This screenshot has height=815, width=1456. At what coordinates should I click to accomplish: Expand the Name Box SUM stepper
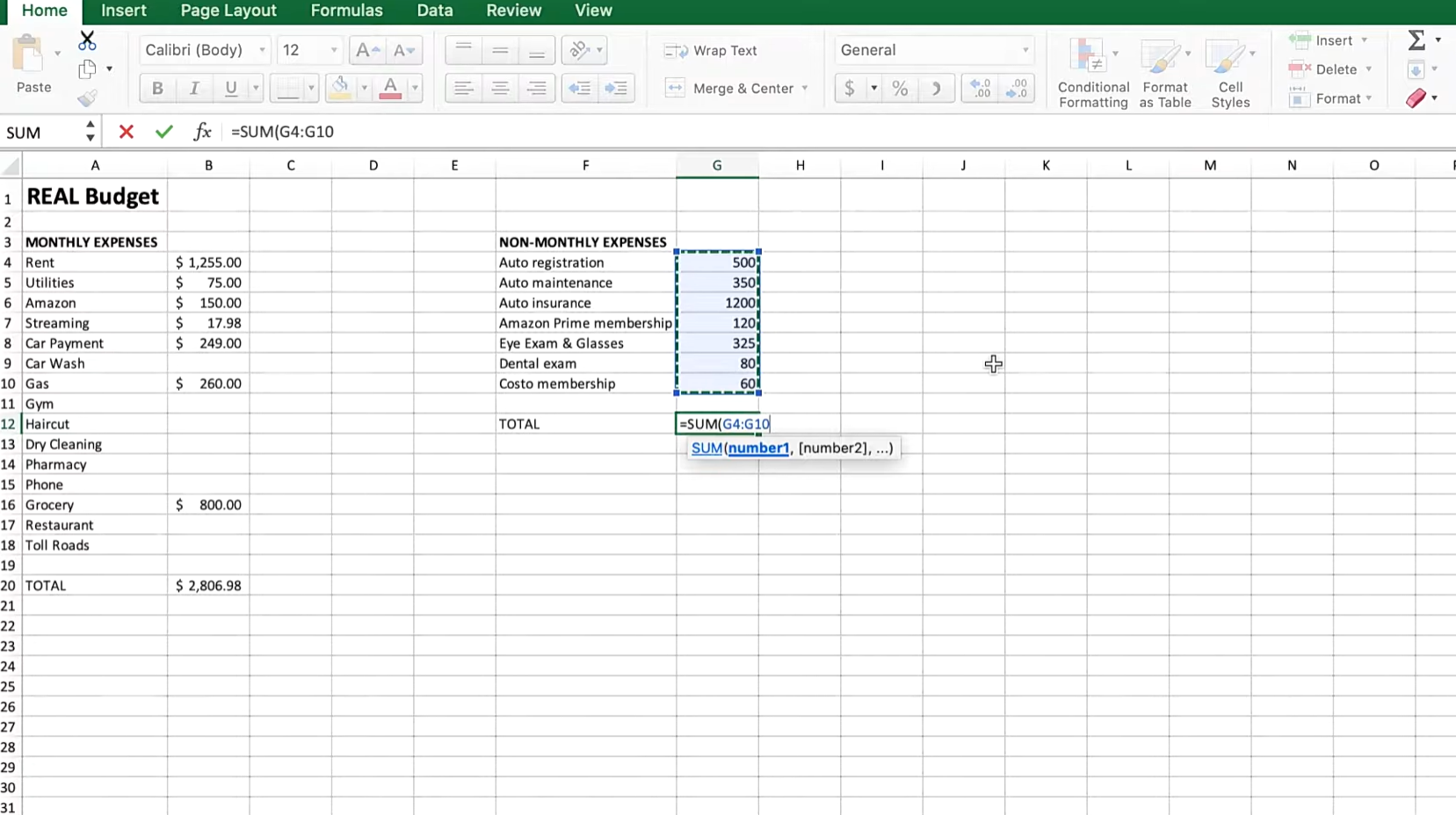point(90,132)
